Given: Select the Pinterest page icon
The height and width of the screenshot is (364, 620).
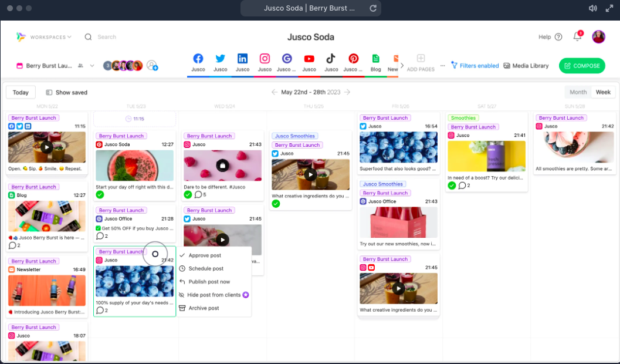Looking at the screenshot, I should click(x=353, y=59).
